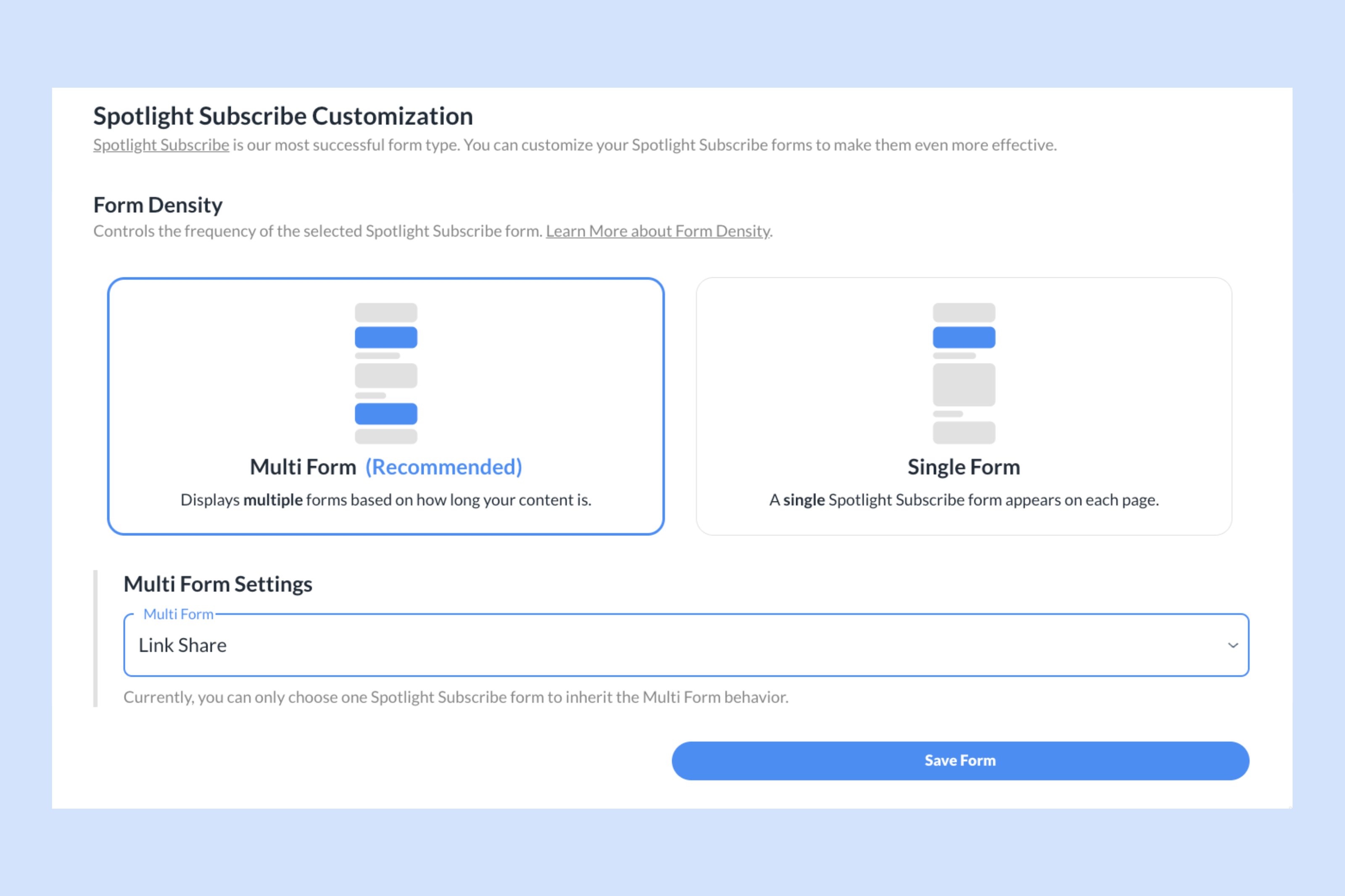Click the blue form block in Multi Form preview
This screenshot has width=1345, height=896.
pos(386,337)
